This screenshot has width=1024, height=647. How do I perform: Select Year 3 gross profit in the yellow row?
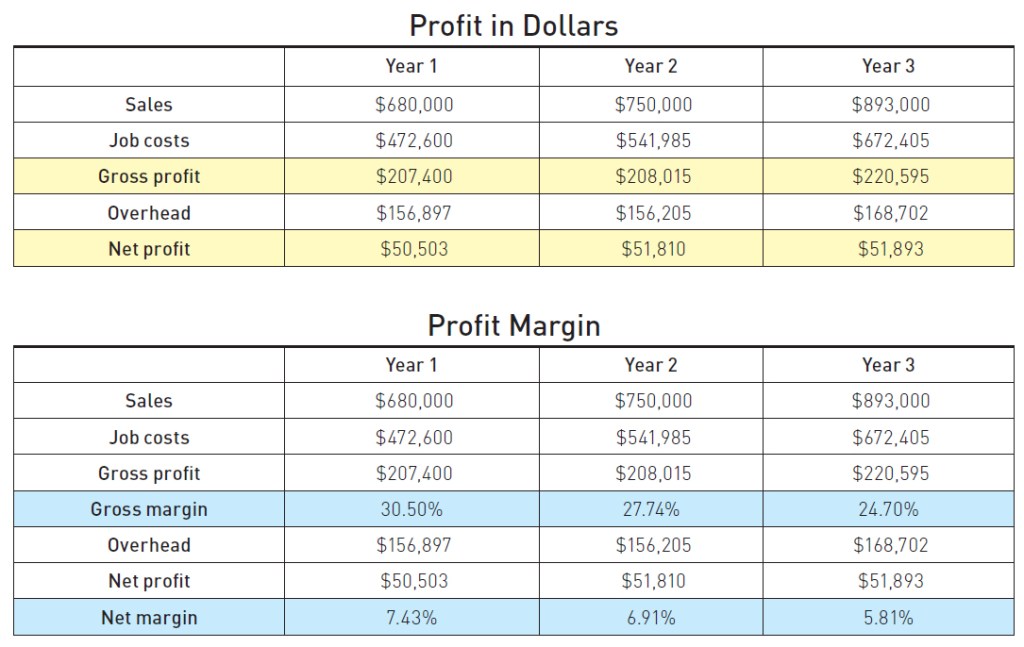(890, 176)
